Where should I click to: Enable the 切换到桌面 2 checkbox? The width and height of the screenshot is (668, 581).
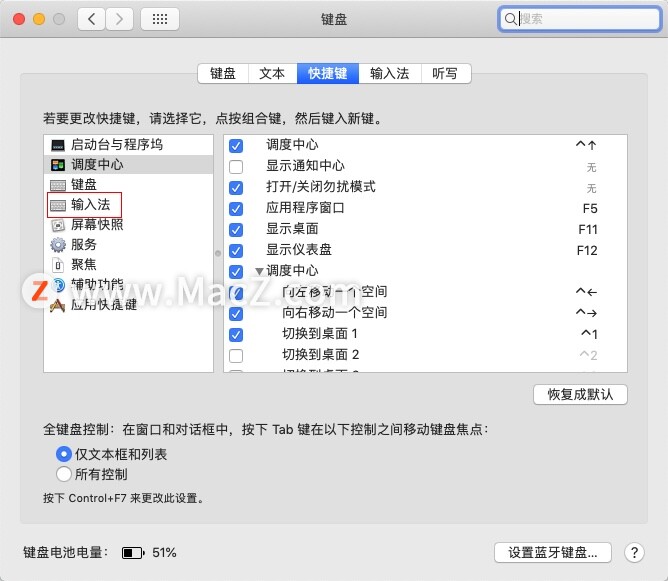[x=236, y=356]
